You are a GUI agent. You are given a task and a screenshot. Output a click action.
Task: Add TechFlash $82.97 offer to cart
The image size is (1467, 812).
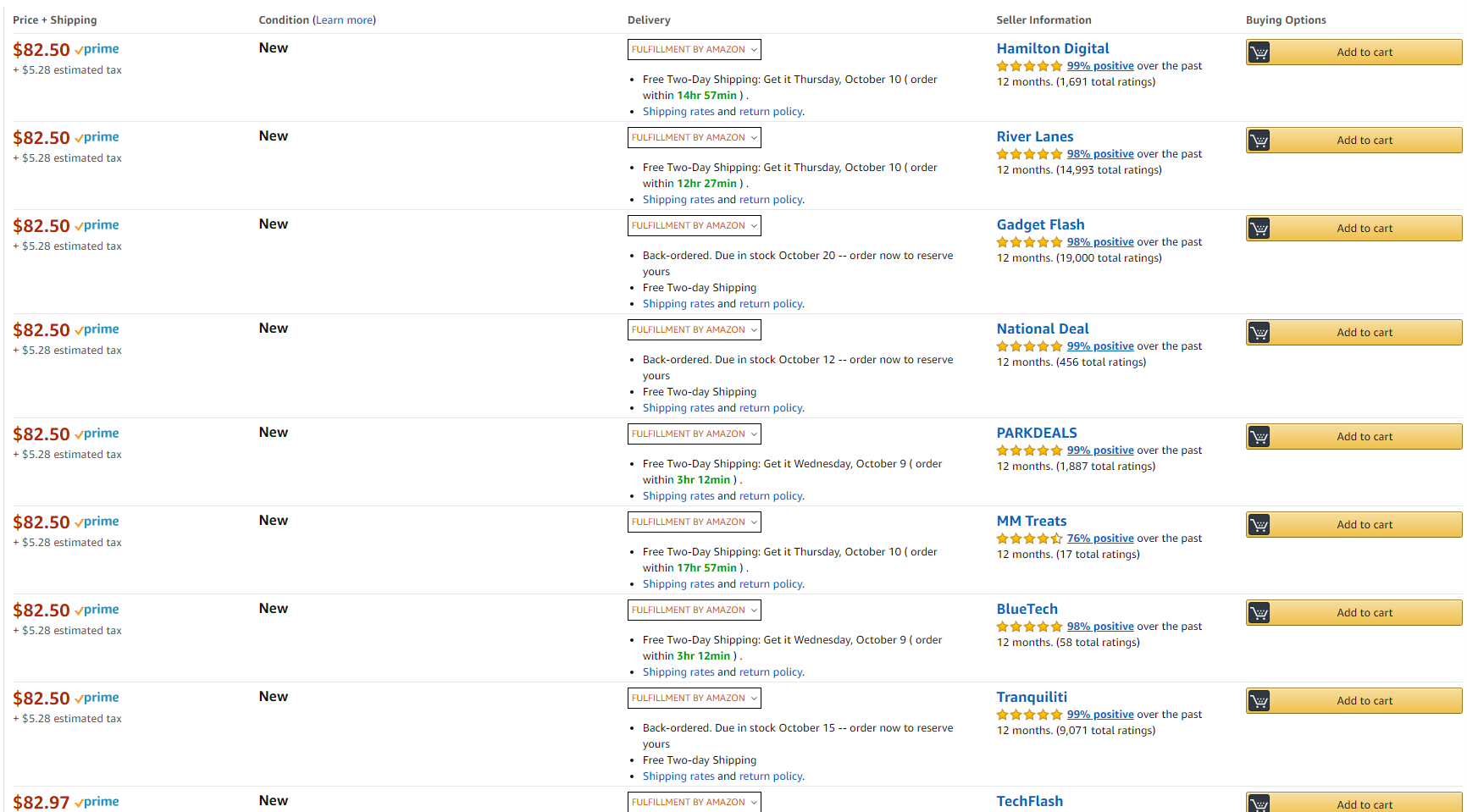1354,804
